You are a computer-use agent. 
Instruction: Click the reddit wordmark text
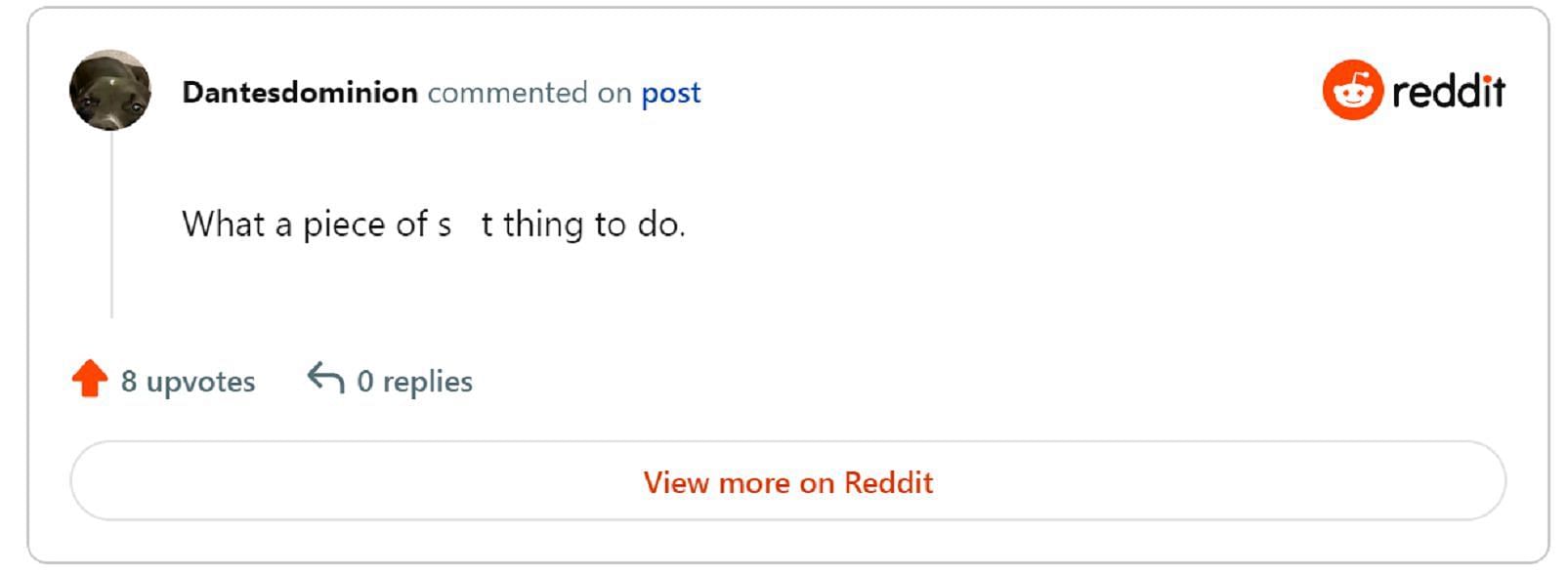(x=1449, y=91)
